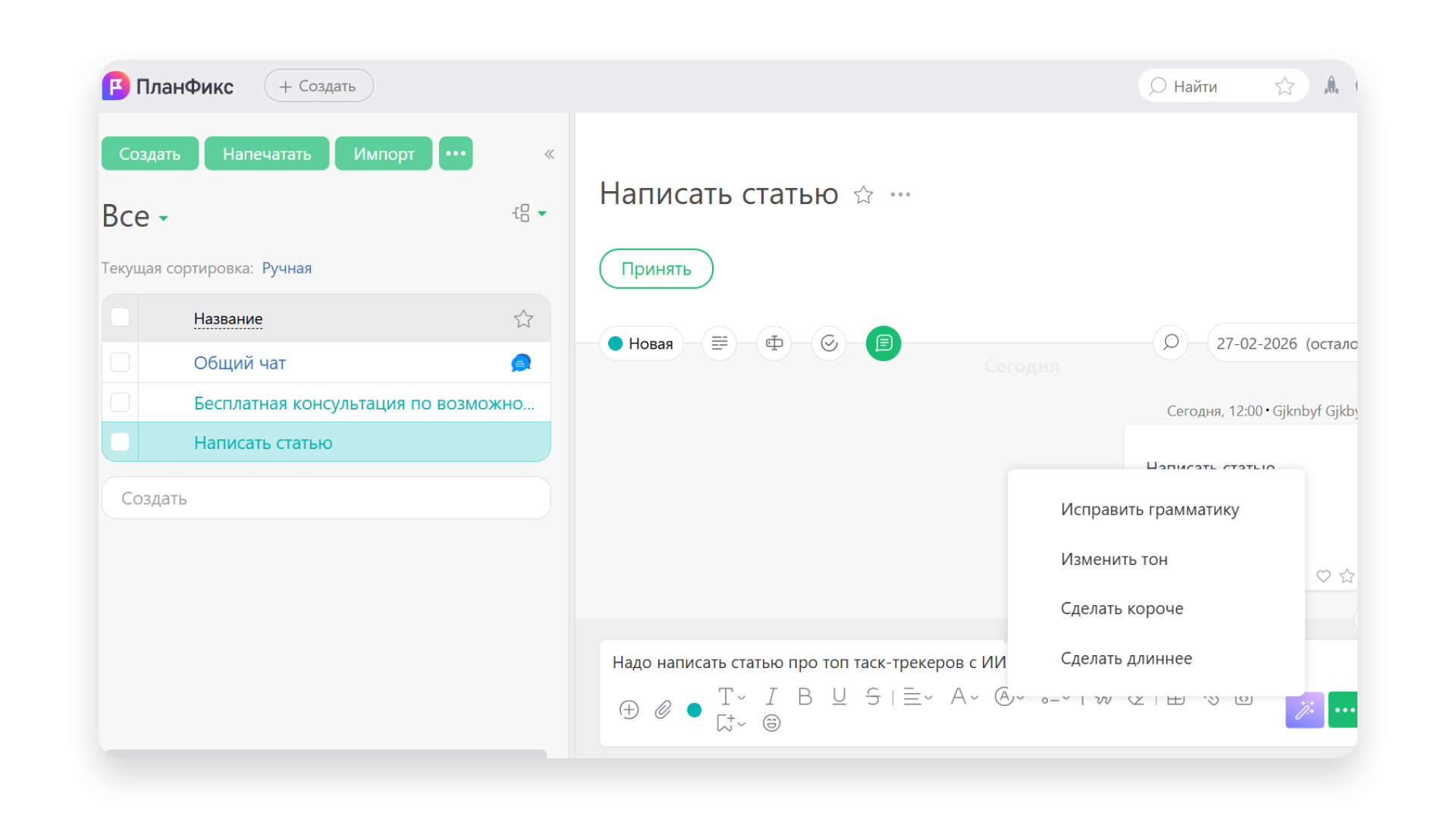
Task: Select the AI magic wand assistant icon
Action: pos(1304,710)
